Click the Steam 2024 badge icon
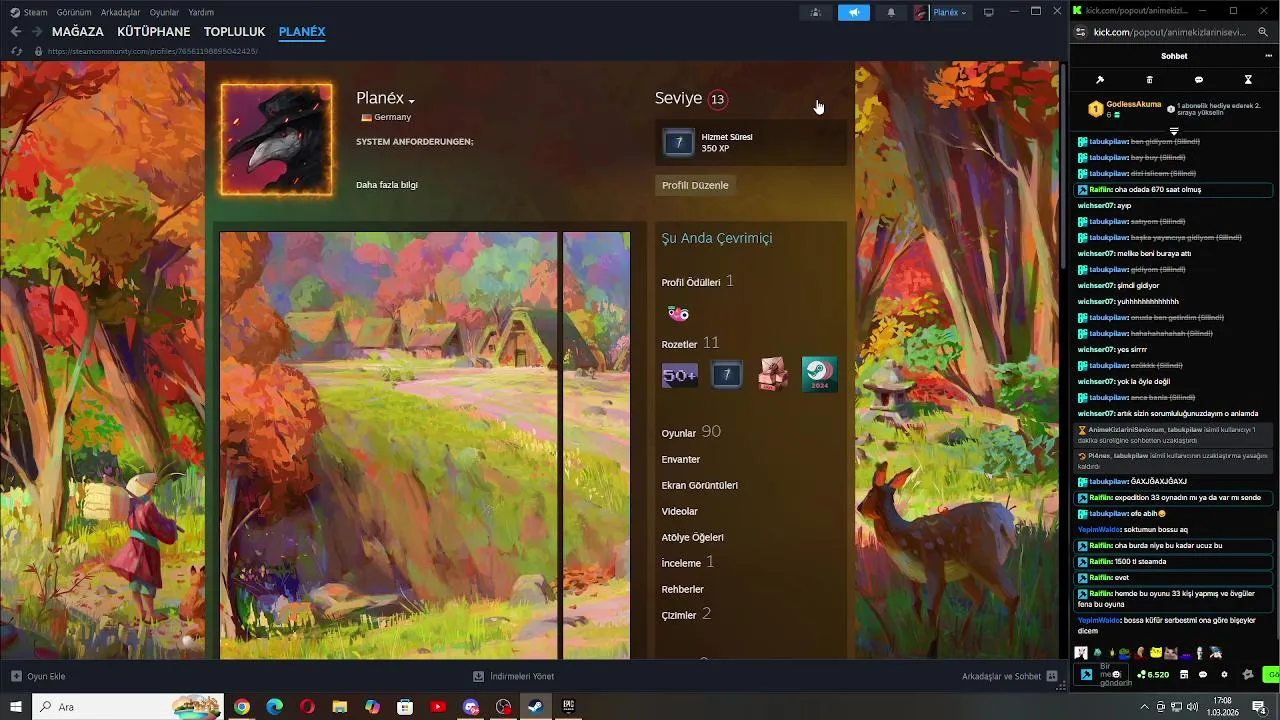This screenshot has width=1280, height=720. tap(820, 374)
